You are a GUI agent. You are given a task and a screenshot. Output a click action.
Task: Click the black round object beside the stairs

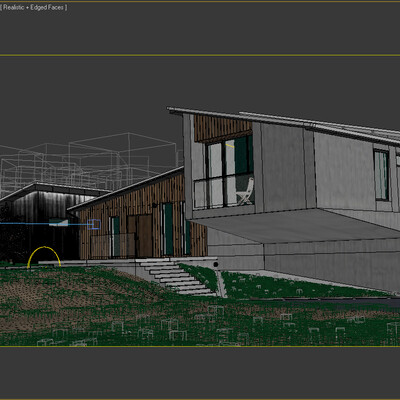tap(216, 265)
